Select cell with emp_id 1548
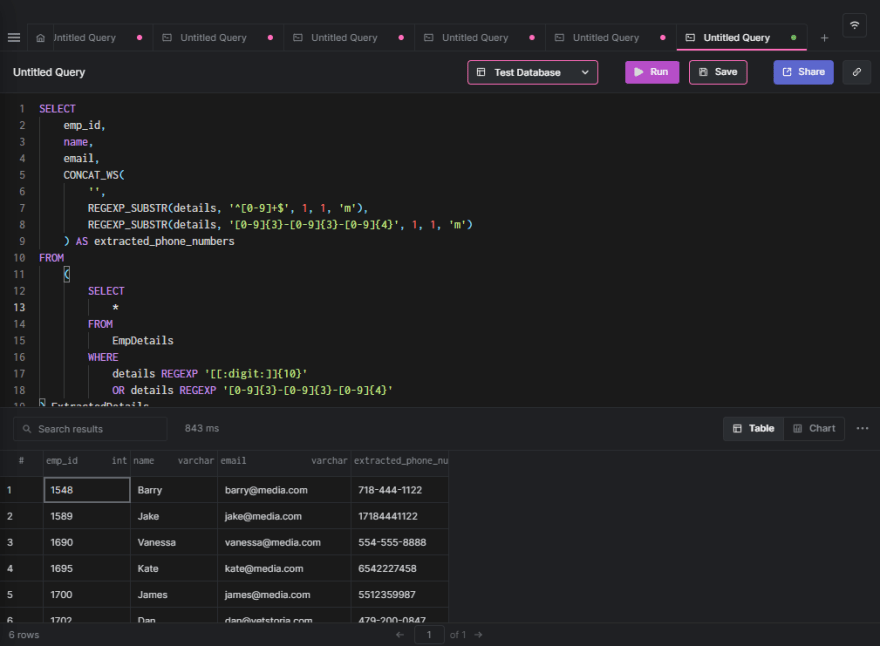The image size is (880, 646). pos(86,490)
